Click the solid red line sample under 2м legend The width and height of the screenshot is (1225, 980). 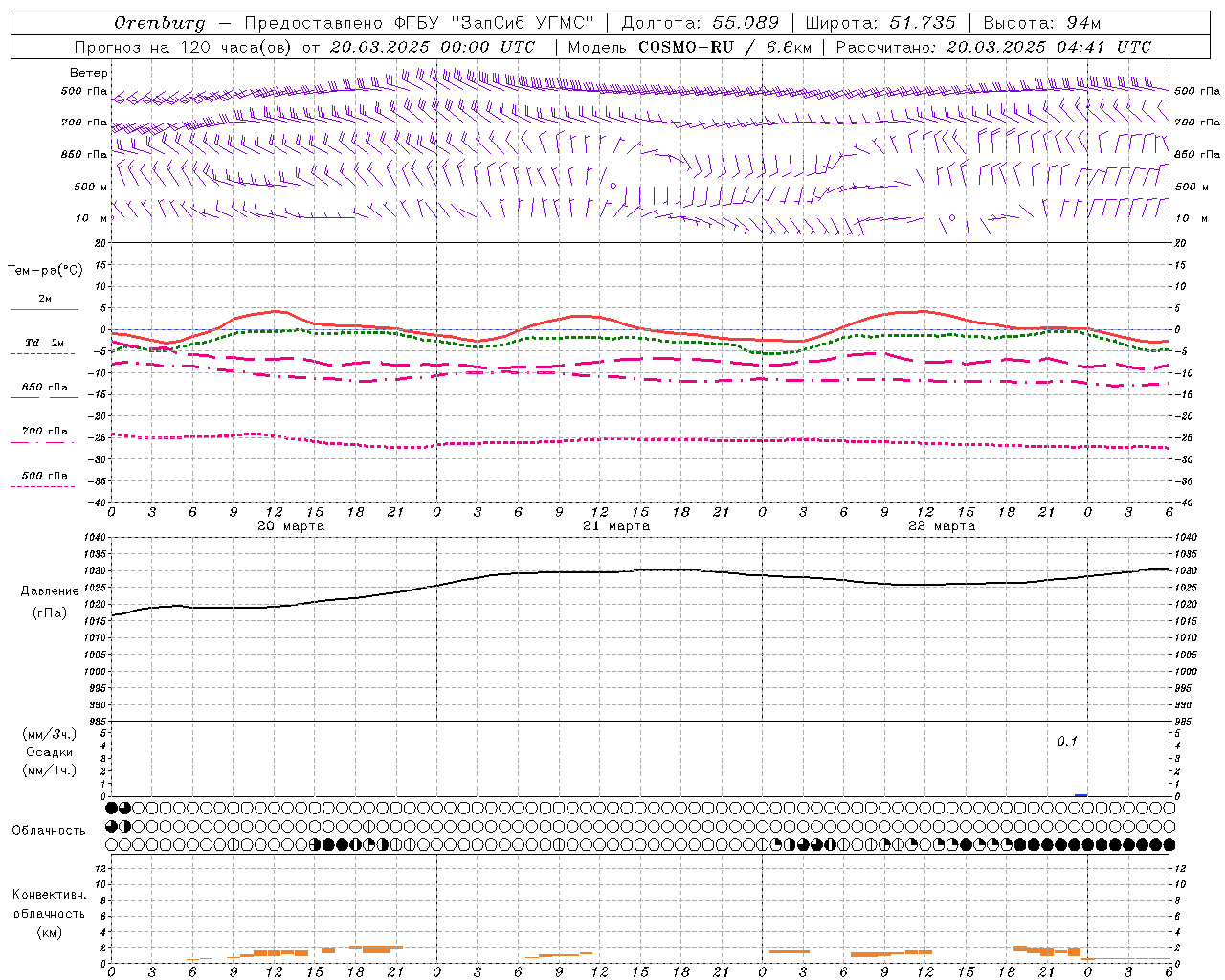44,310
